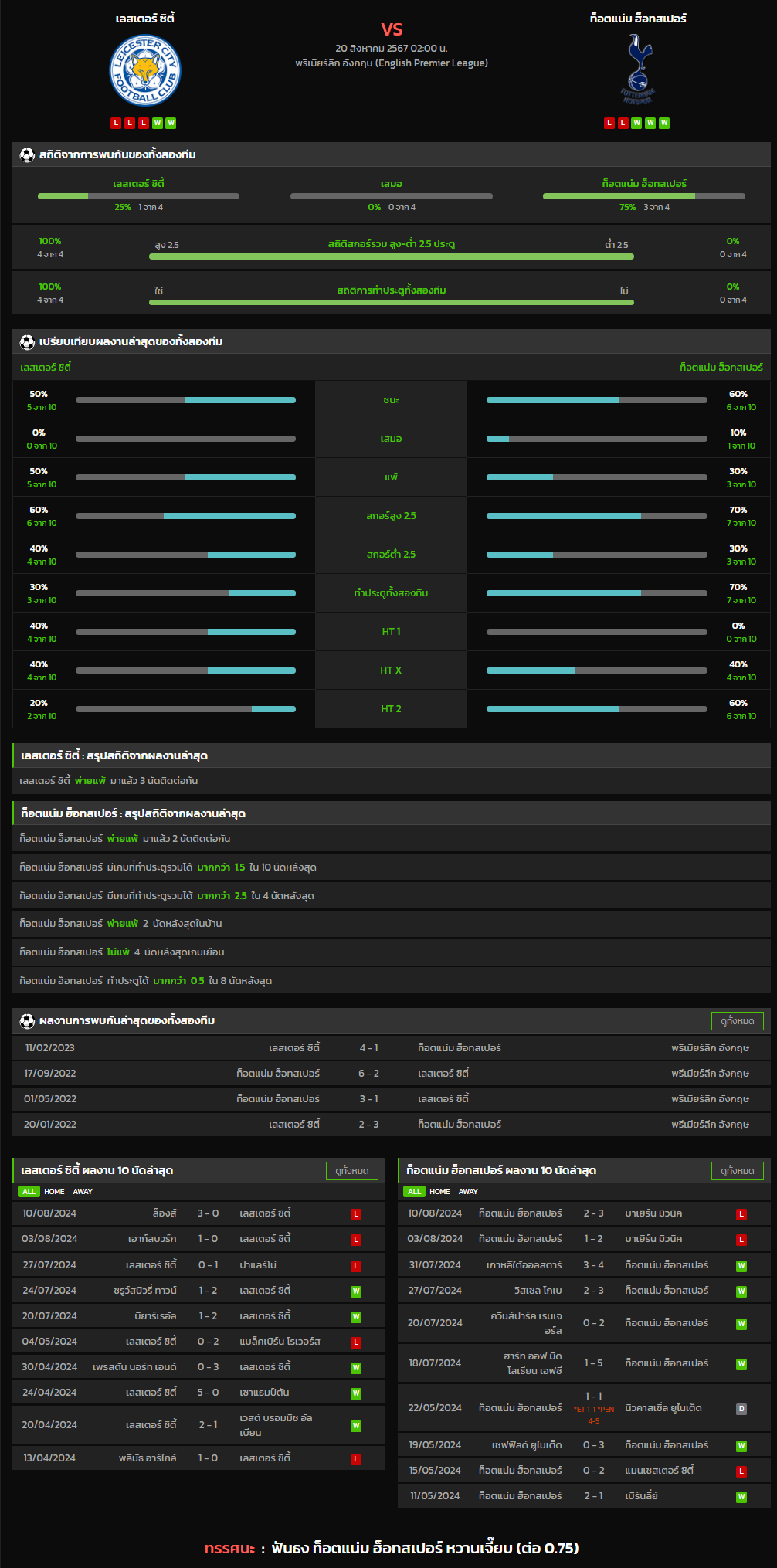The image size is (777, 1568).
Task: Click last W form badge under Leicester crest
Action: coord(171,123)
